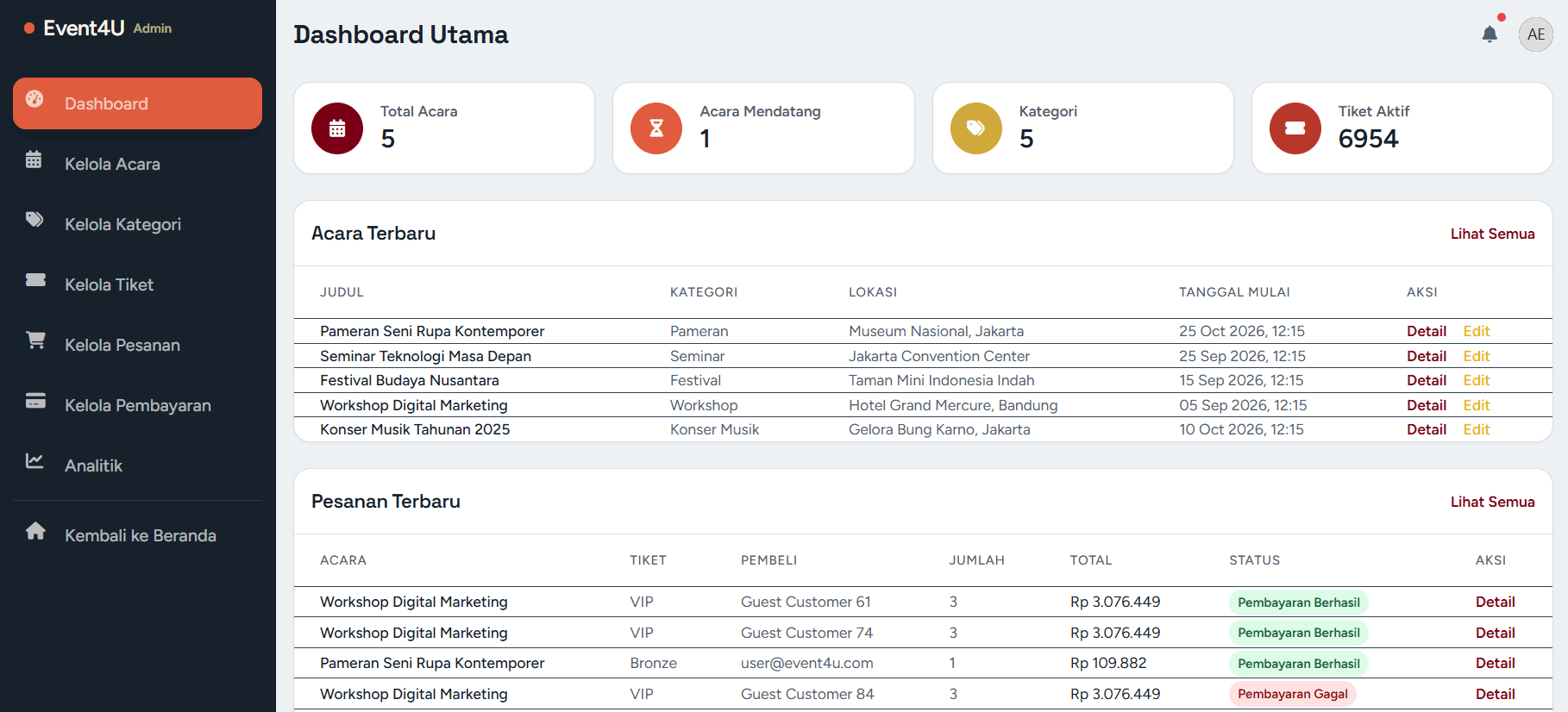
Task: Click the Kelola Tiket ticket icon
Action: coord(35,280)
